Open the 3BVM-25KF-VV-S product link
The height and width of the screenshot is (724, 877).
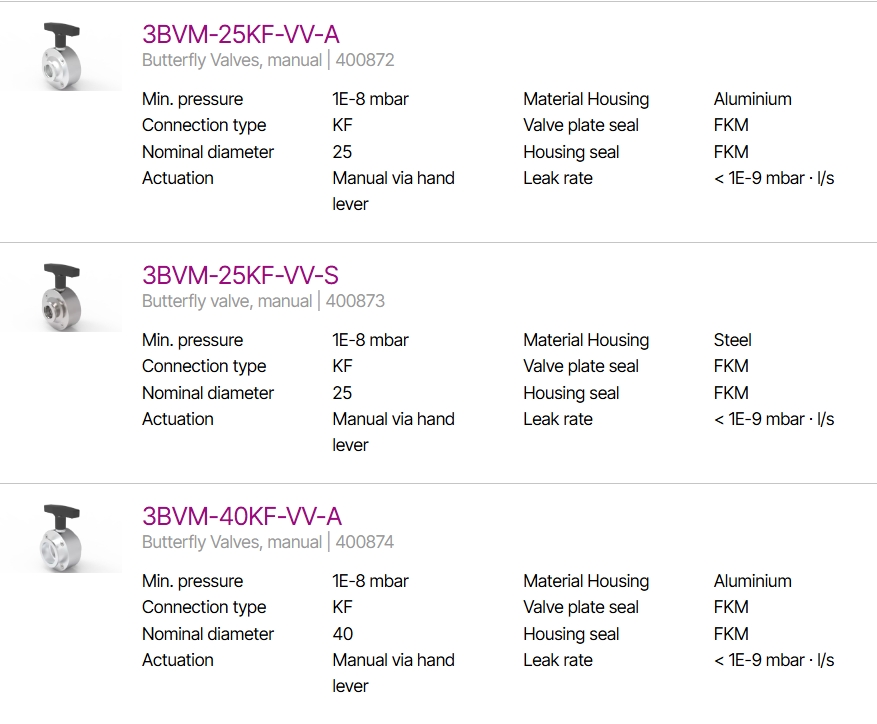pos(240,275)
